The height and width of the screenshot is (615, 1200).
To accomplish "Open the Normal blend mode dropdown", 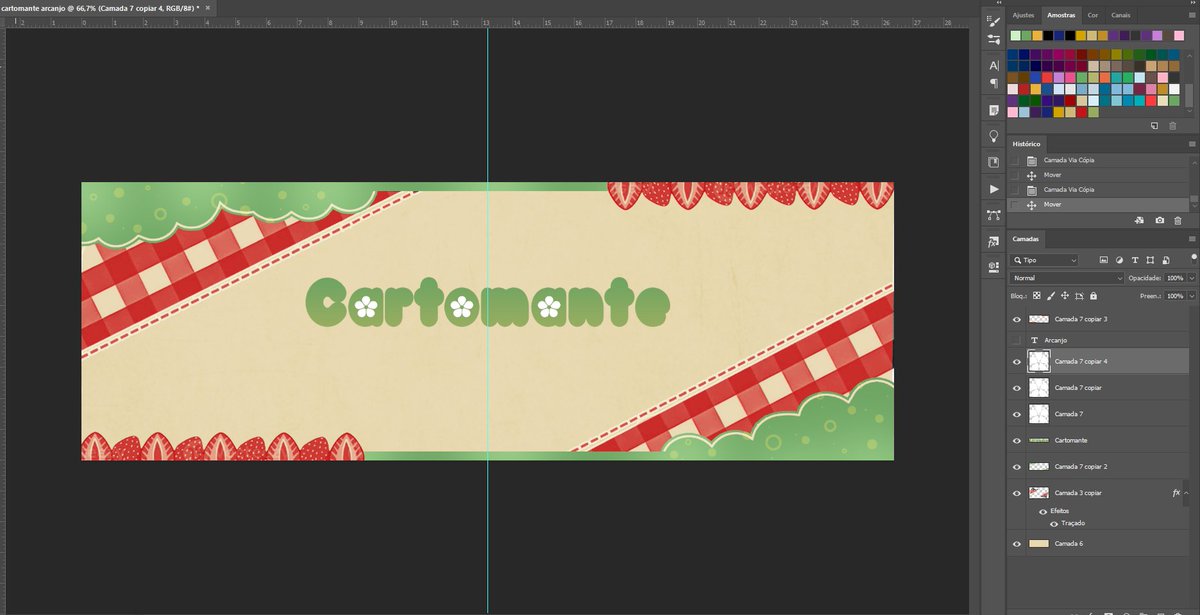I will coord(1067,278).
